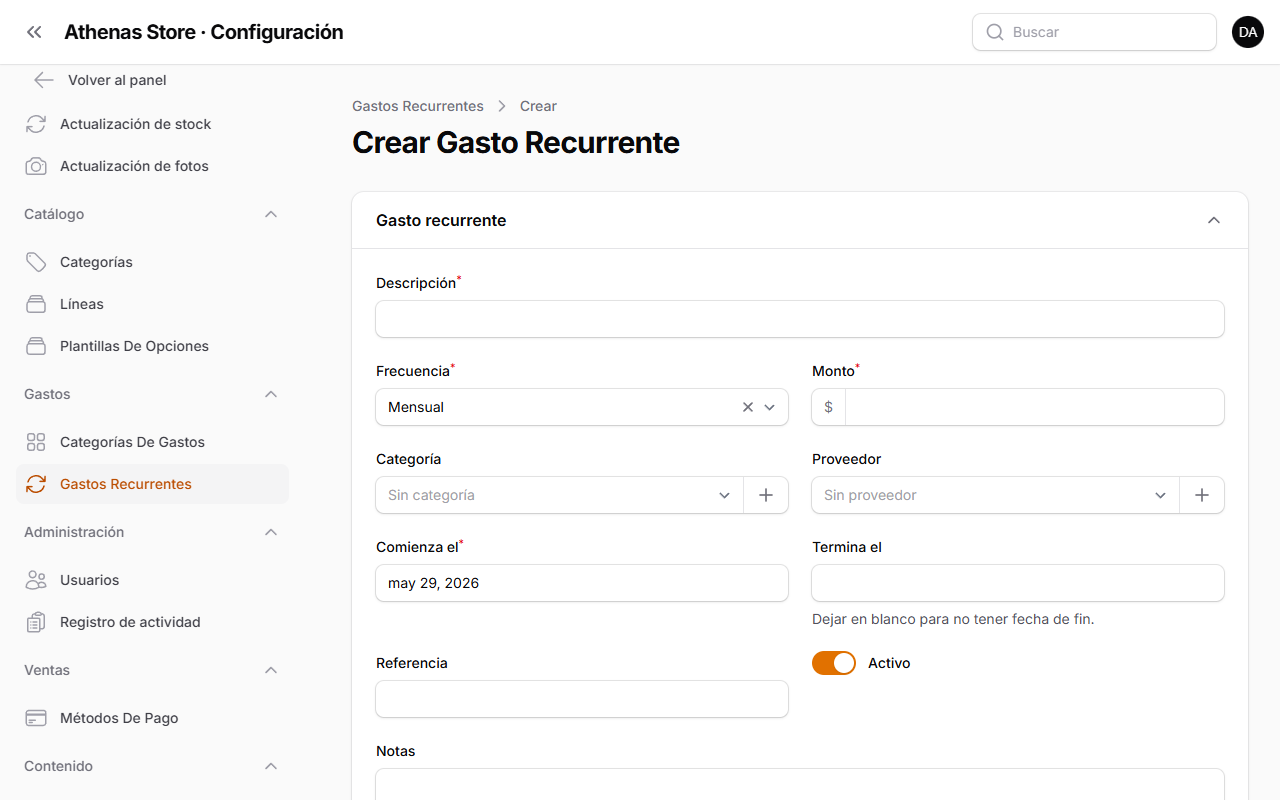This screenshot has width=1280, height=800.
Task: Click the Referencia input field
Action: [x=582, y=699]
